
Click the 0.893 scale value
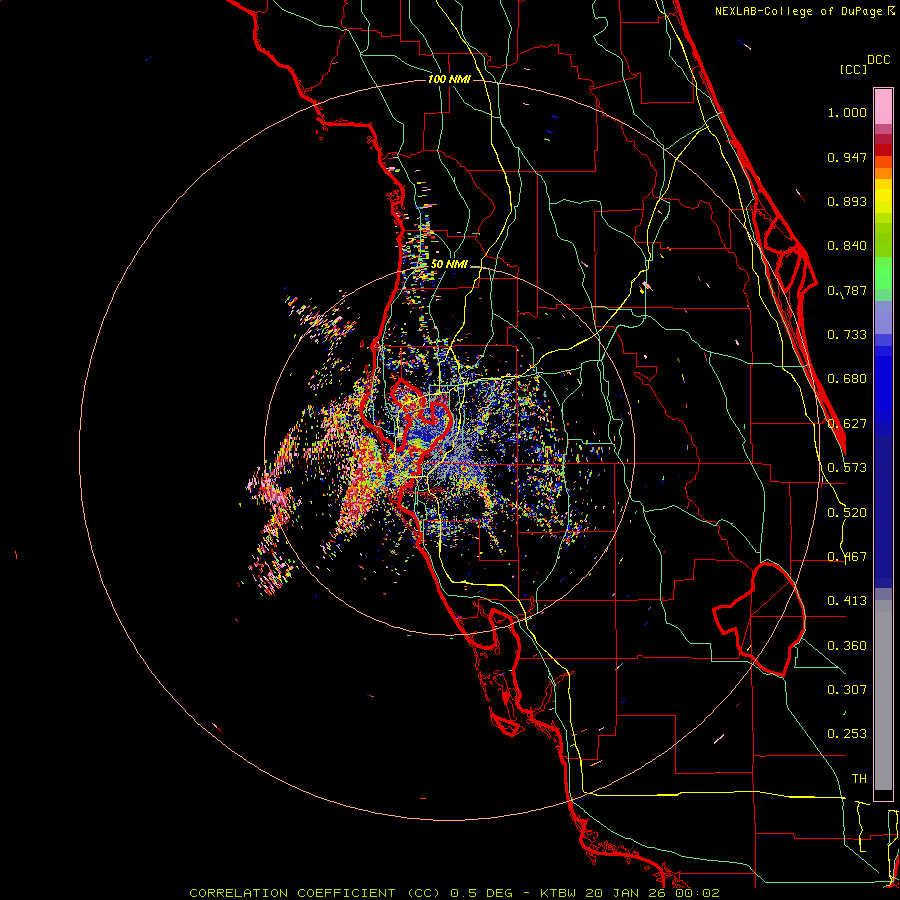pyautogui.click(x=847, y=201)
